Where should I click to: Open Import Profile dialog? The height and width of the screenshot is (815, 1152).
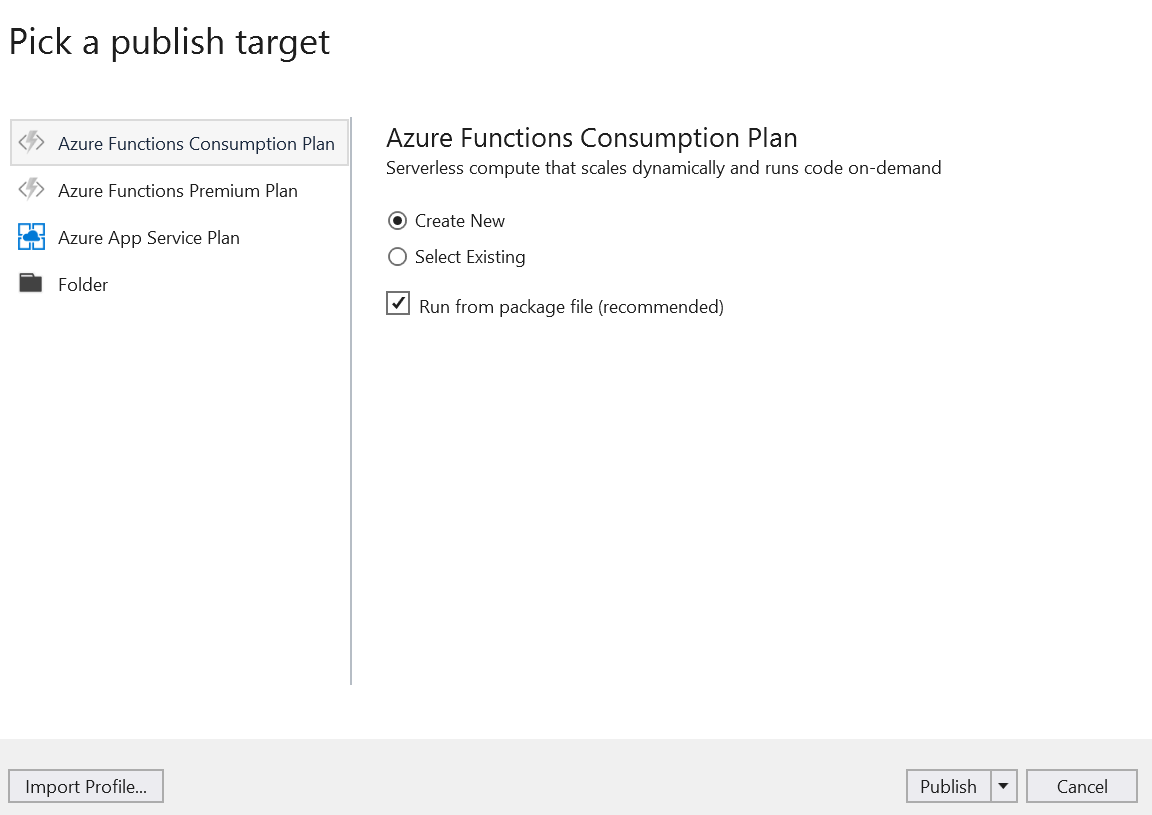pyautogui.click(x=86, y=786)
